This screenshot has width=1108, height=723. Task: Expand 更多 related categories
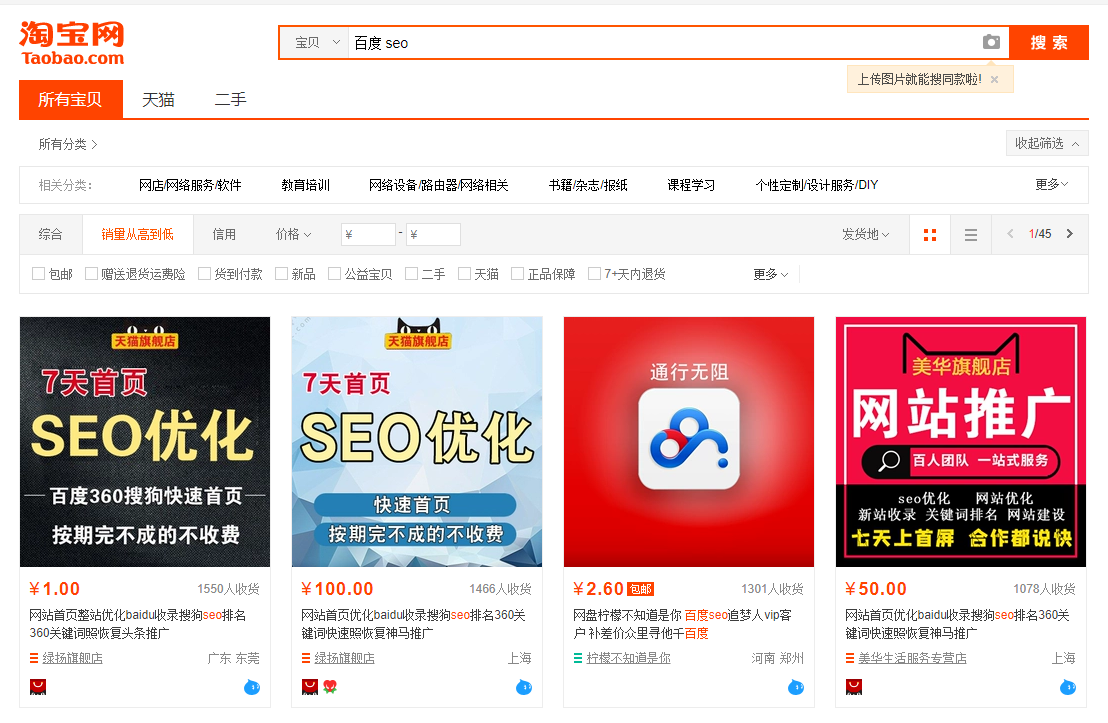click(1051, 184)
